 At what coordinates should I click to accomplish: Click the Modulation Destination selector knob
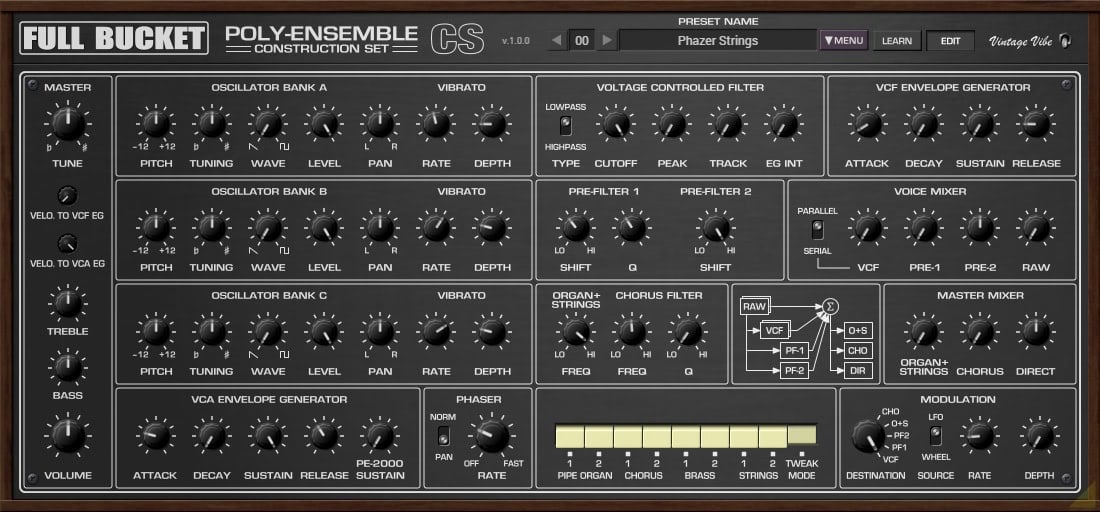866,436
